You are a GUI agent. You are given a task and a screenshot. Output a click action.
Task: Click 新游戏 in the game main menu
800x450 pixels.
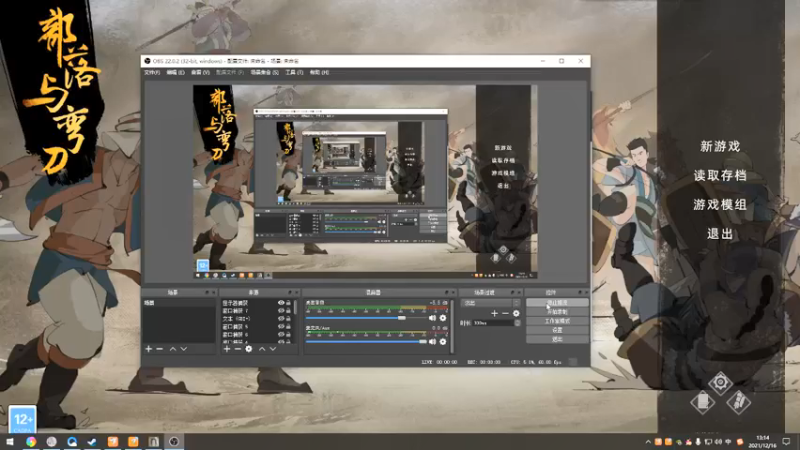tap(720, 146)
